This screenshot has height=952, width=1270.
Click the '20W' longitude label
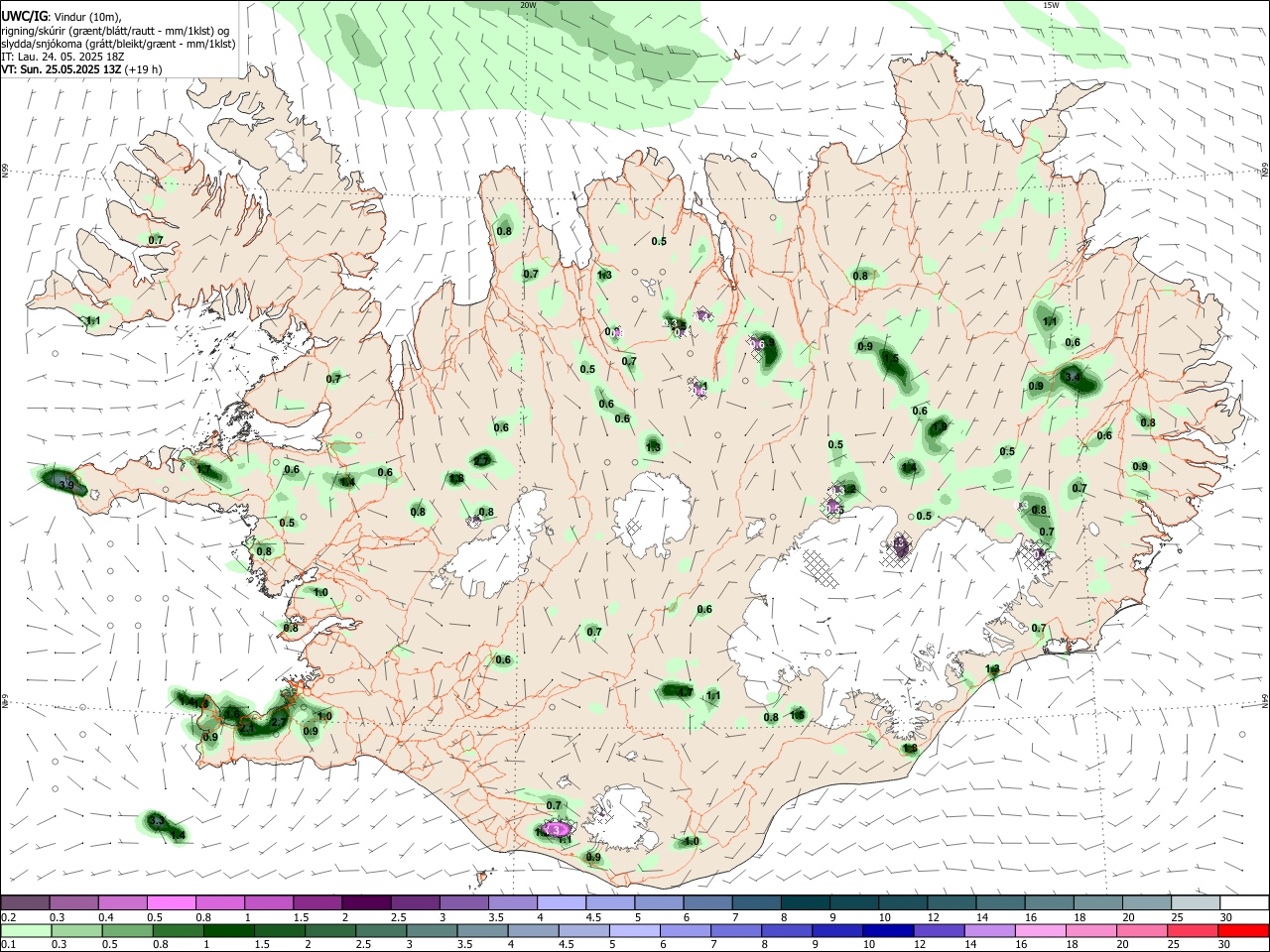[528, 5]
